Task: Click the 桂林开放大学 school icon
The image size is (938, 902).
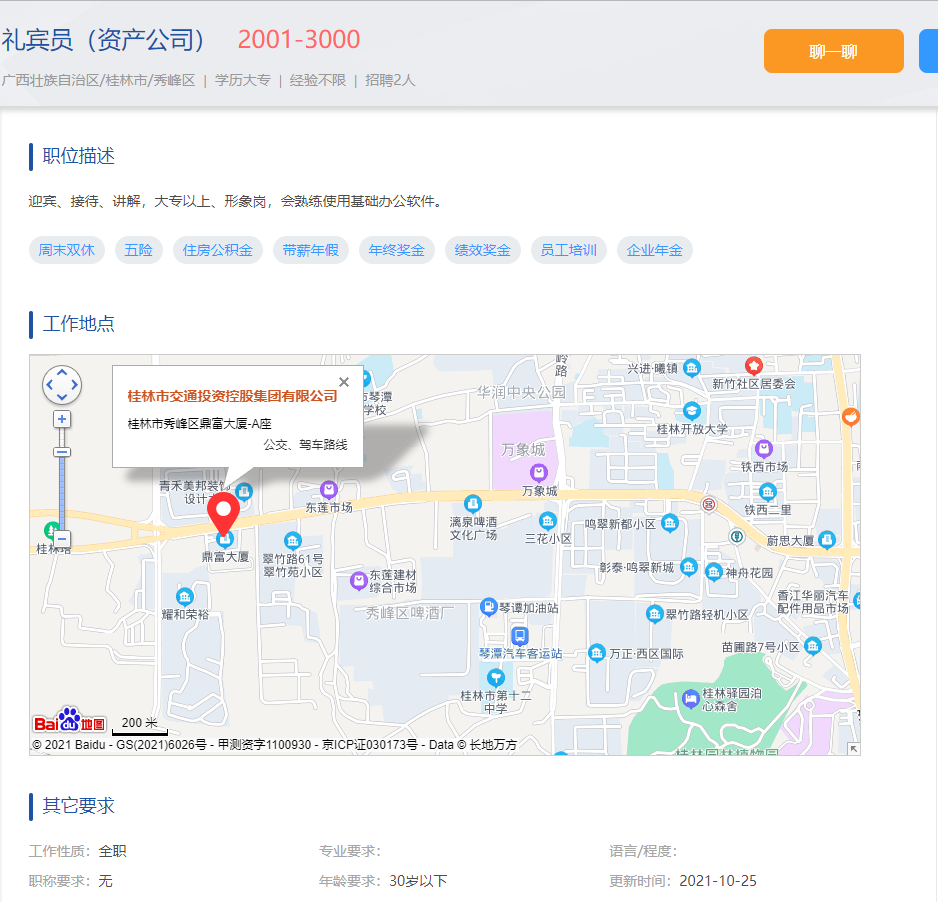Action: [x=692, y=411]
